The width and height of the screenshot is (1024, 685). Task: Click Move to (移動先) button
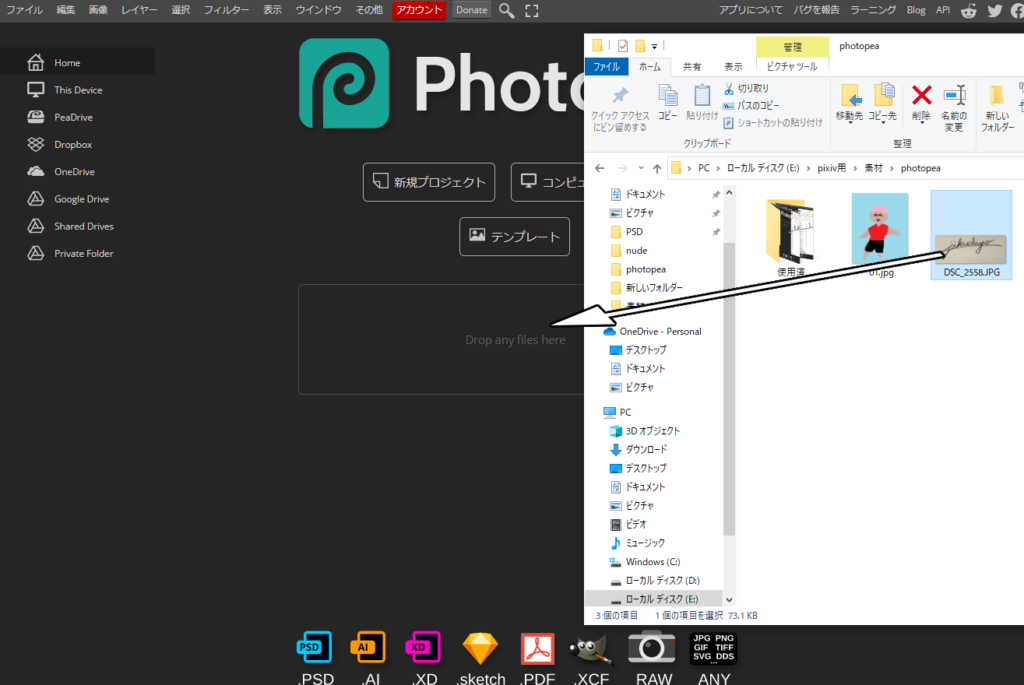tap(850, 103)
